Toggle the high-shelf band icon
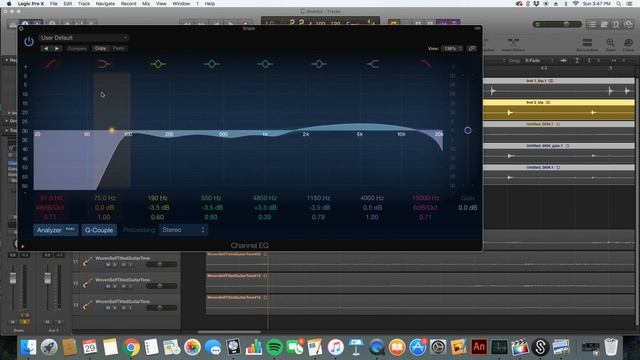This screenshot has height=360, width=640. tap(373, 64)
